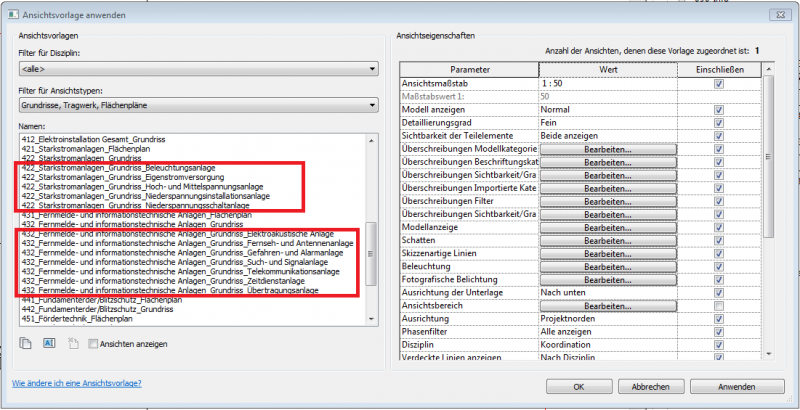Click the Duplicate view template icon
Screen dimensions: 800x410
[25, 343]
